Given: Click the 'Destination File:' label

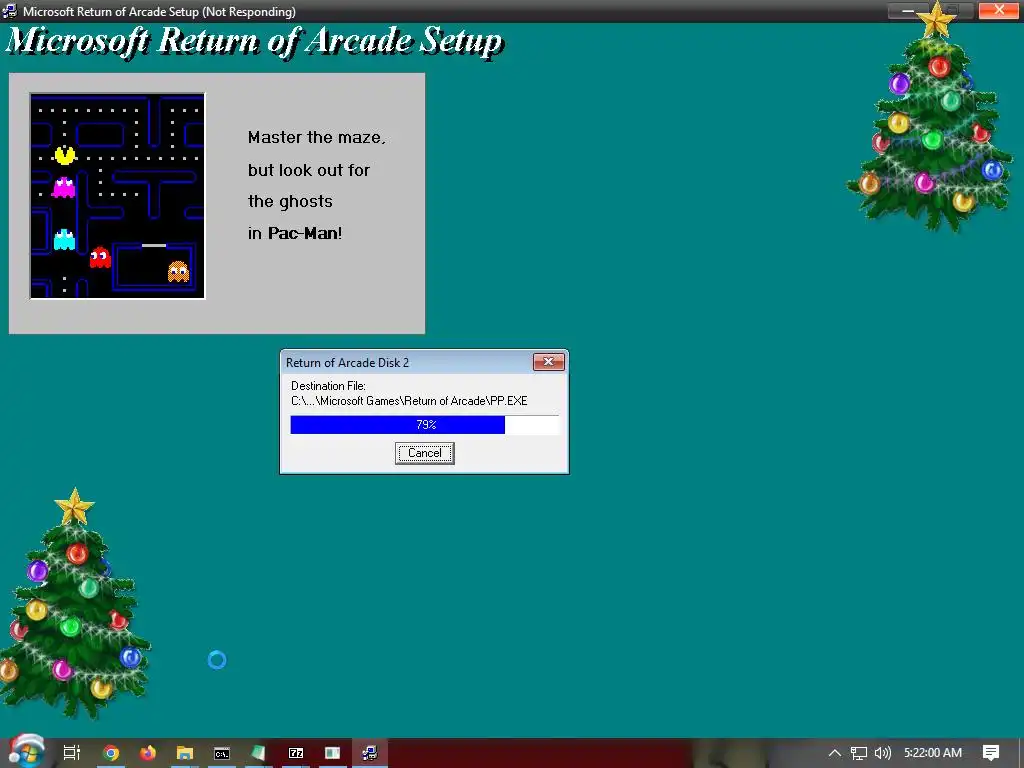Looking at the screenshot, I should coord(328,386).
